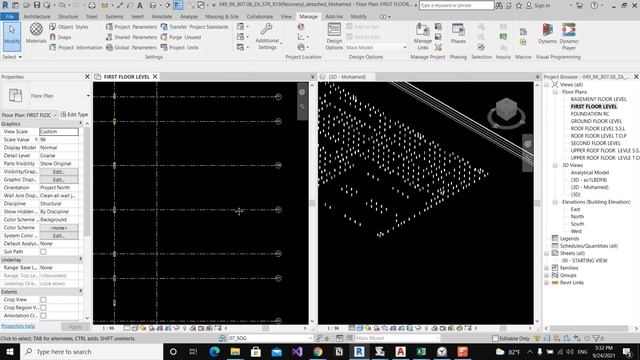
Task: Open Design Options tool
Action: 334,37
